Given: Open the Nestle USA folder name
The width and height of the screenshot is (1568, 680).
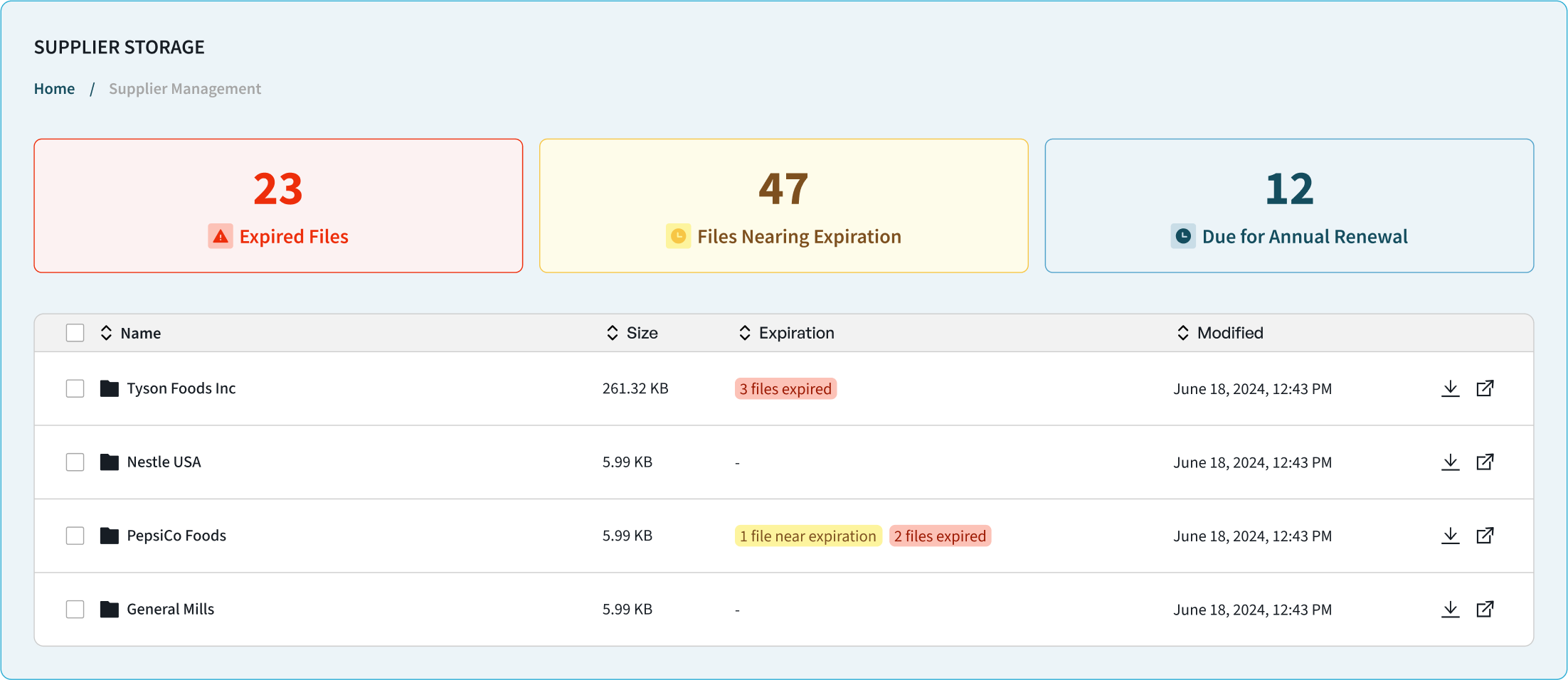Looking at the screenshot, I should [164, 462].
